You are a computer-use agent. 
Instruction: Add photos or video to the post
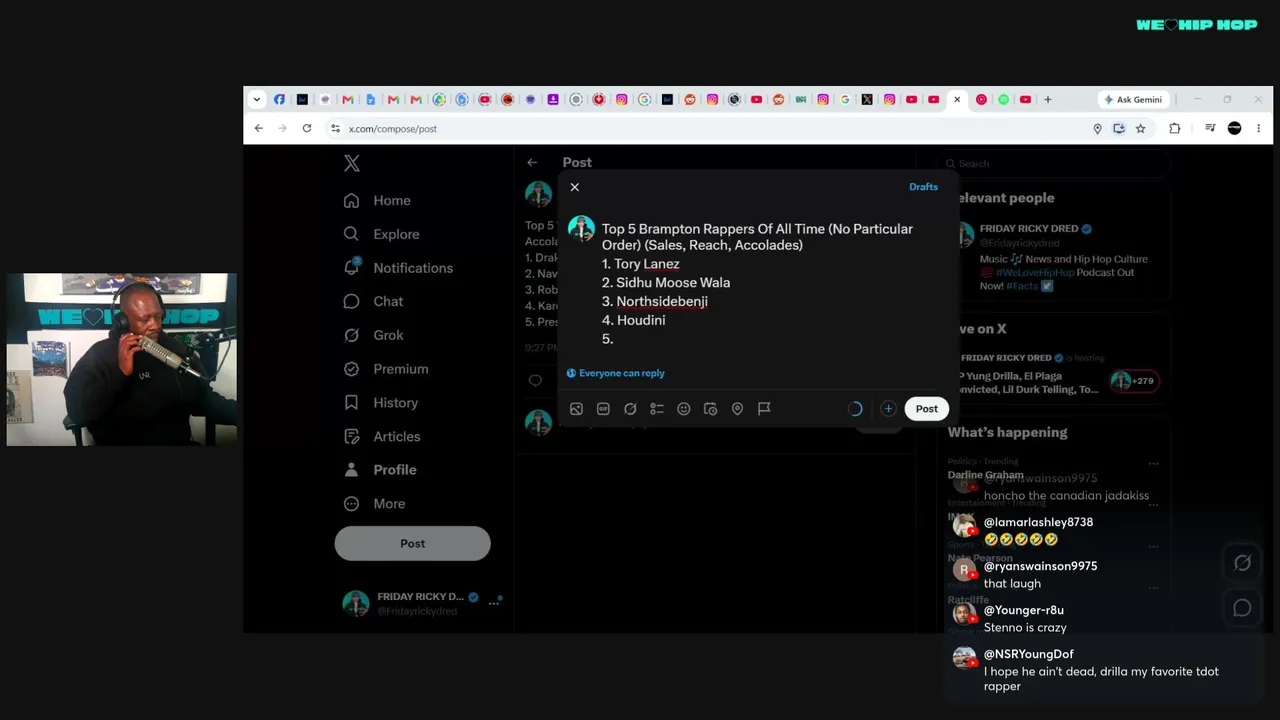pyautogui.click(x=576, y=409)
